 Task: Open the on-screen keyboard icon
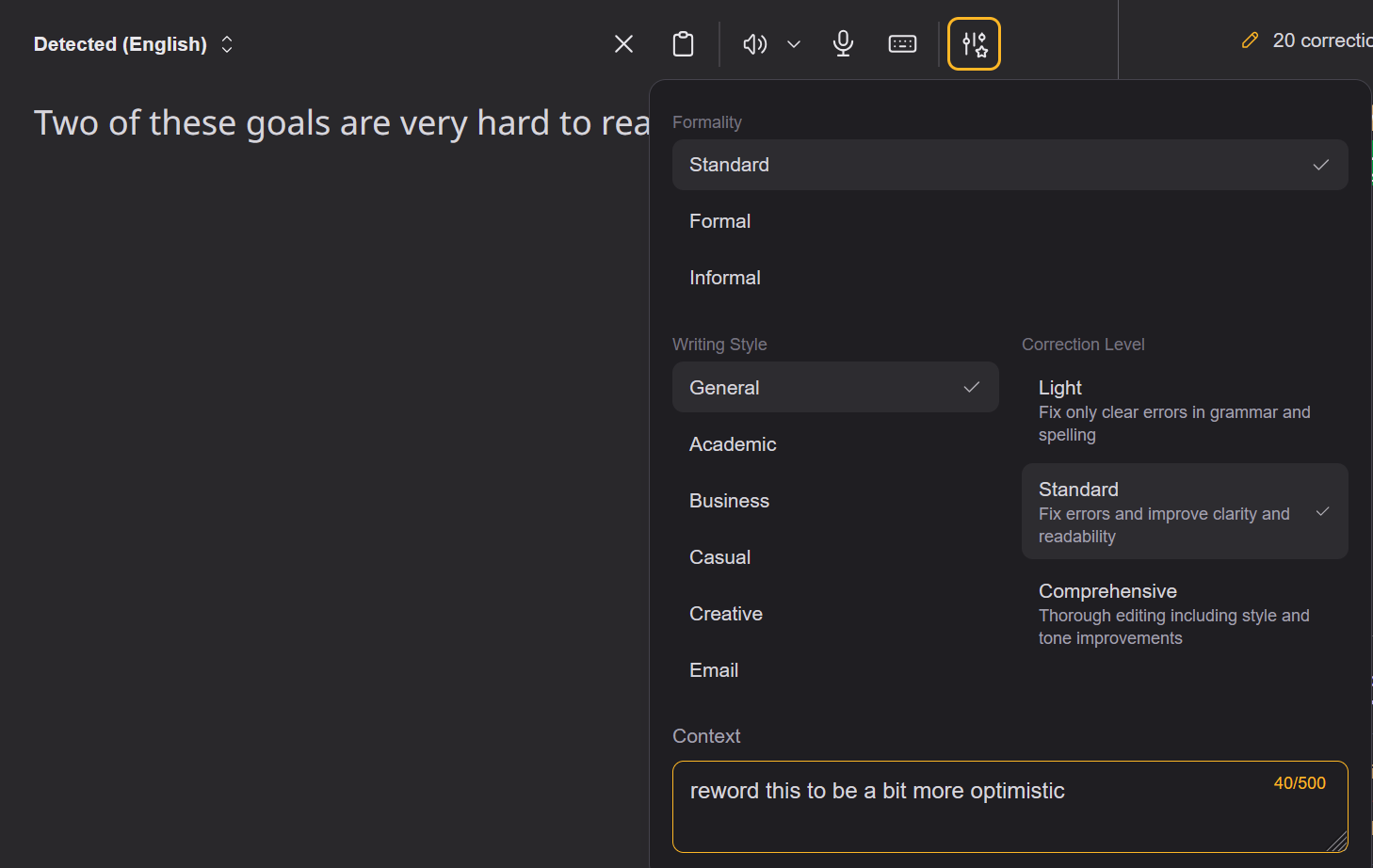[x=902, y=44]
